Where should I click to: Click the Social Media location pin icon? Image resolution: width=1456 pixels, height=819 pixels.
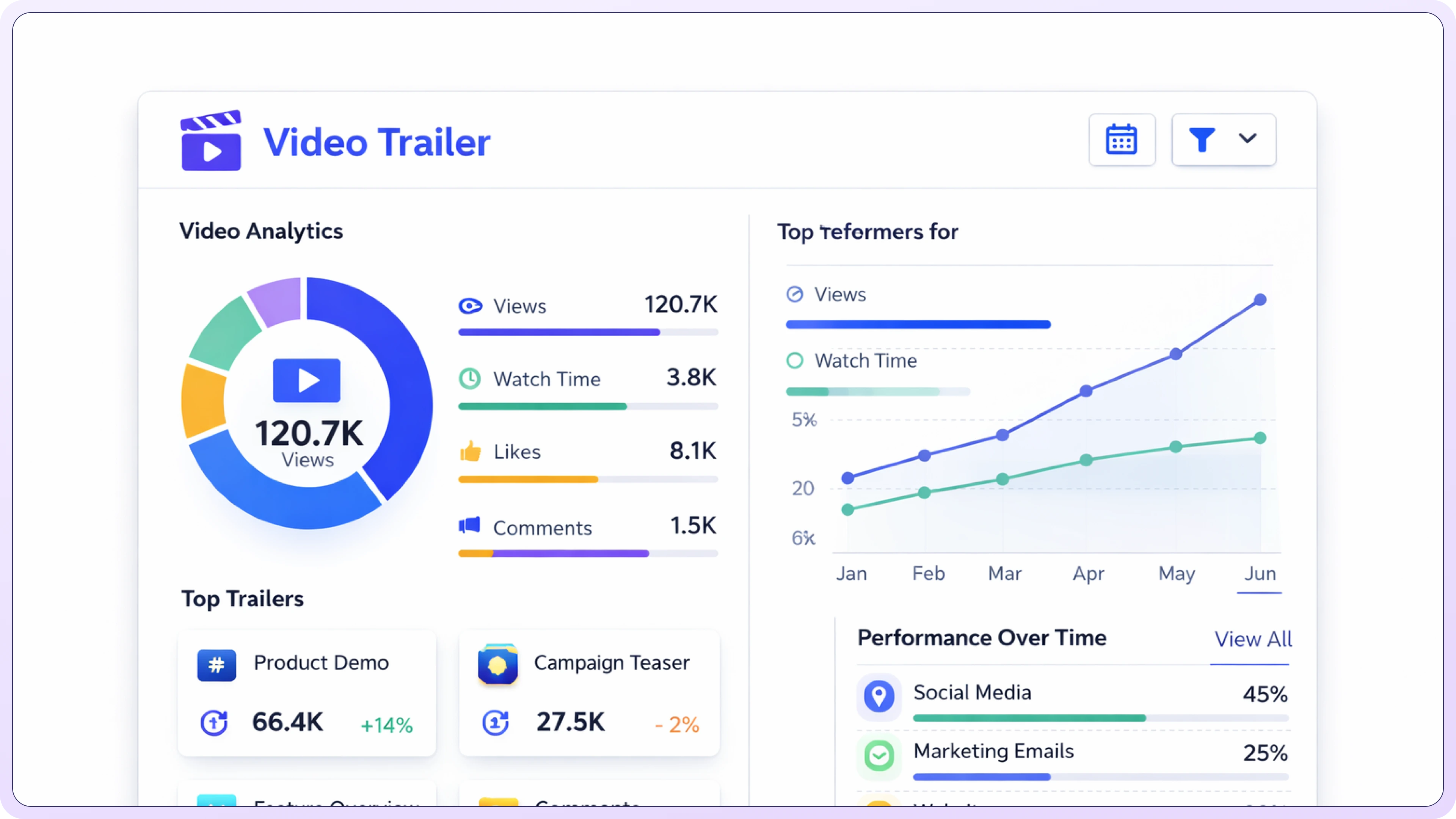point(879,697)
